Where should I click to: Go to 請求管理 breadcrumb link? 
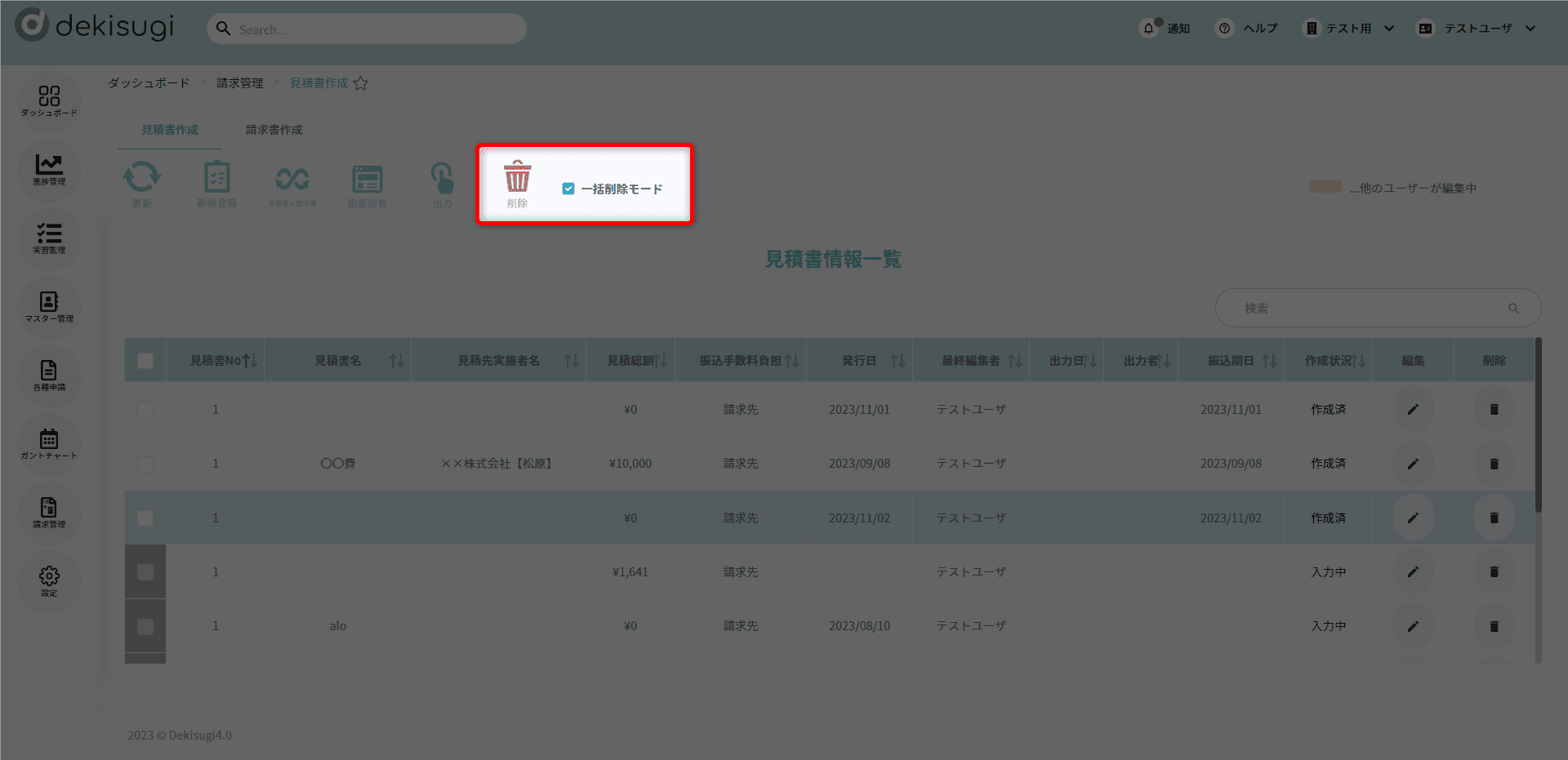(239, 83)
